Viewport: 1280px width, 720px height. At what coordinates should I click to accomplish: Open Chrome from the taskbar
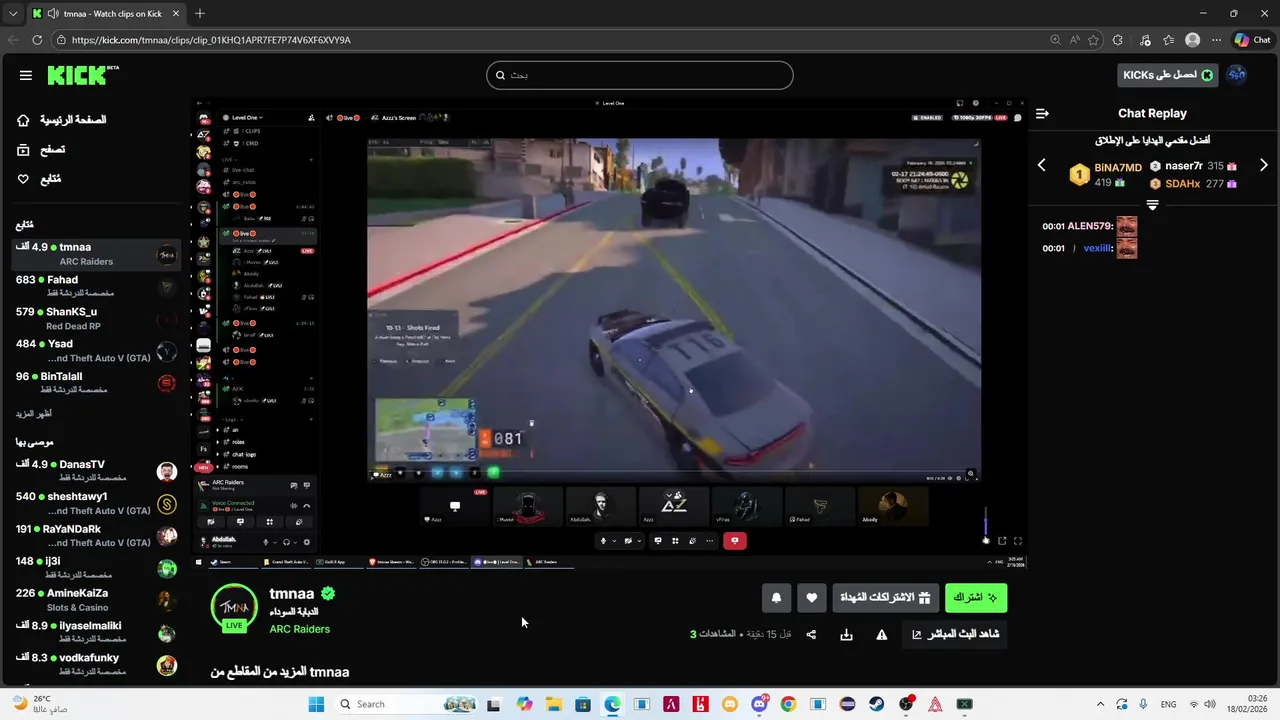tap(789, 704)
